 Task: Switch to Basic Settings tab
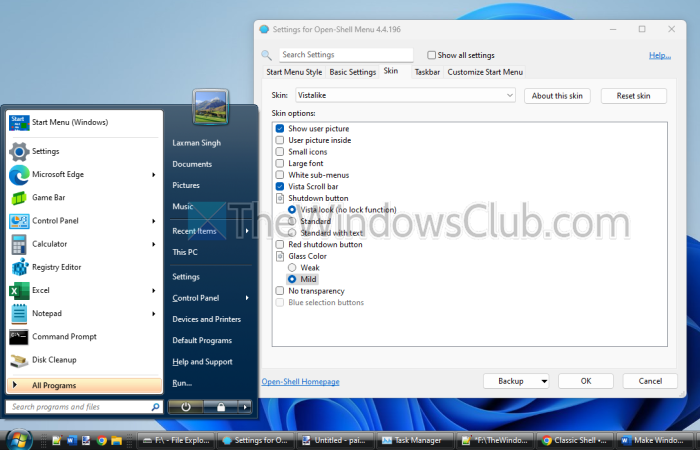click(353, 72)
